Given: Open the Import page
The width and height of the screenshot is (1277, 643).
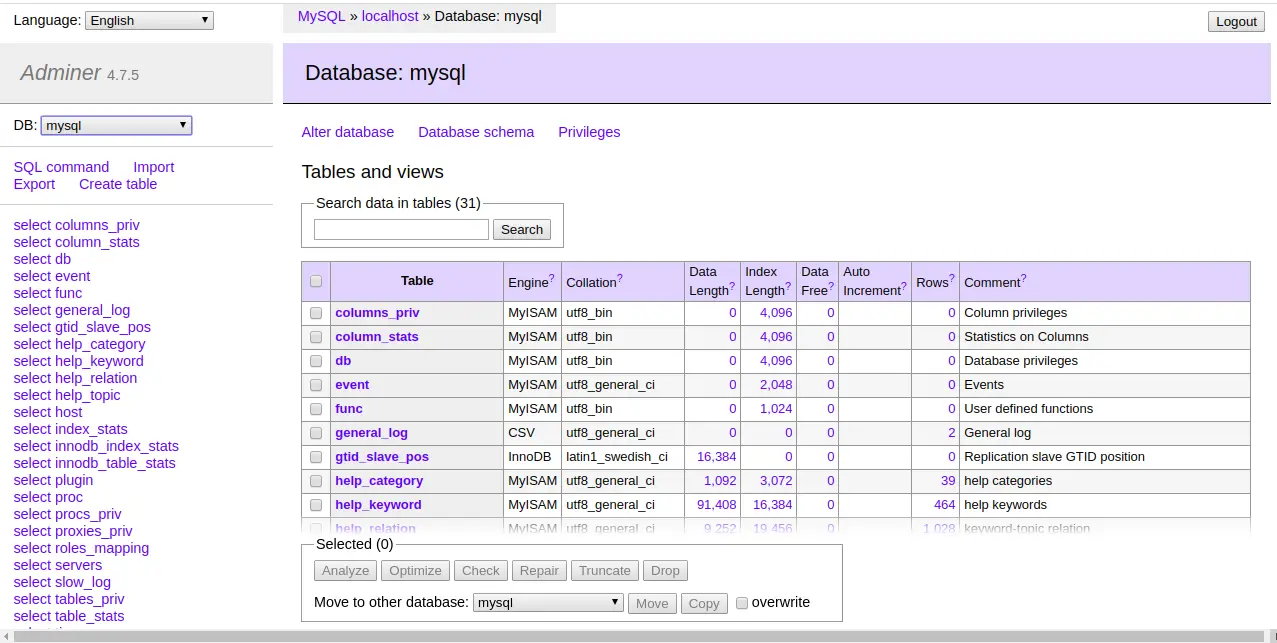Looking at the screenshot, I should click(153, 167).
